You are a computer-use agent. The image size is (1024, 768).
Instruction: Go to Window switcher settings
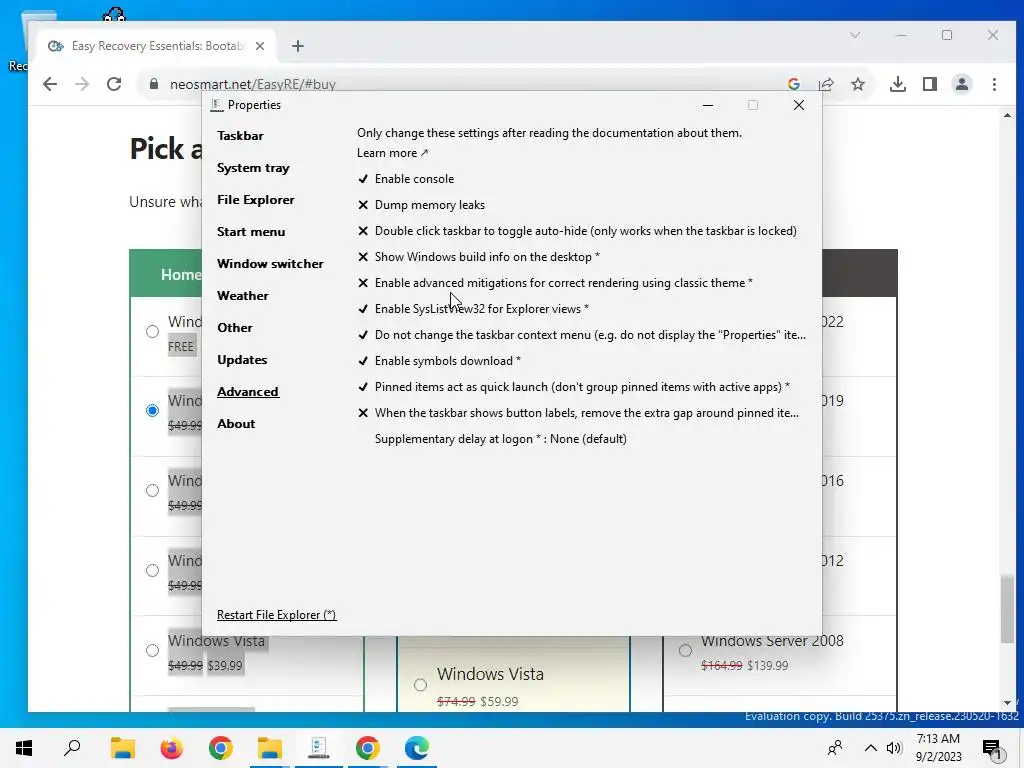[270, 264]
